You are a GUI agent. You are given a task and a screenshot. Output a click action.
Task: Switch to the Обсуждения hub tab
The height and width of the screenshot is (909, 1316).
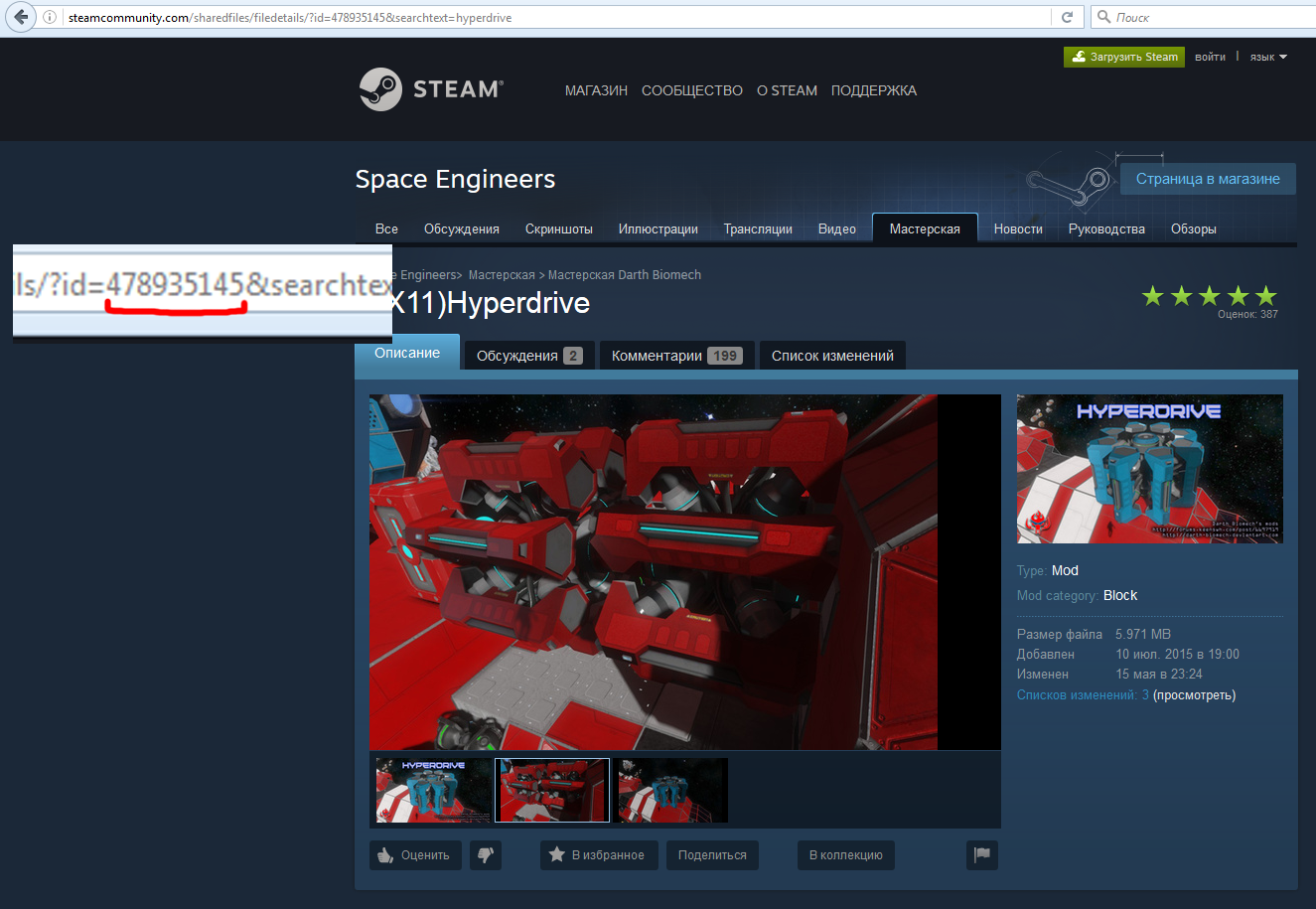tap(462, 228)
